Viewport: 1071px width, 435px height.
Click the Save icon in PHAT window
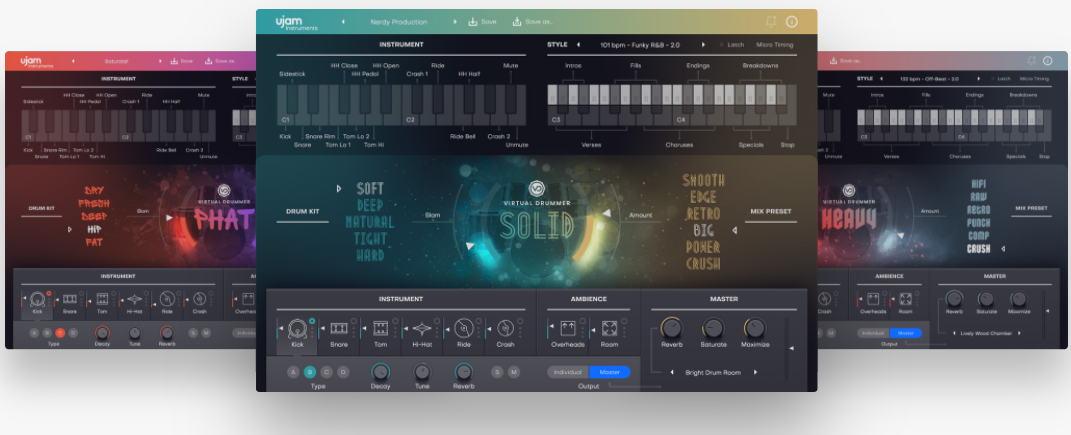[173, 61]
